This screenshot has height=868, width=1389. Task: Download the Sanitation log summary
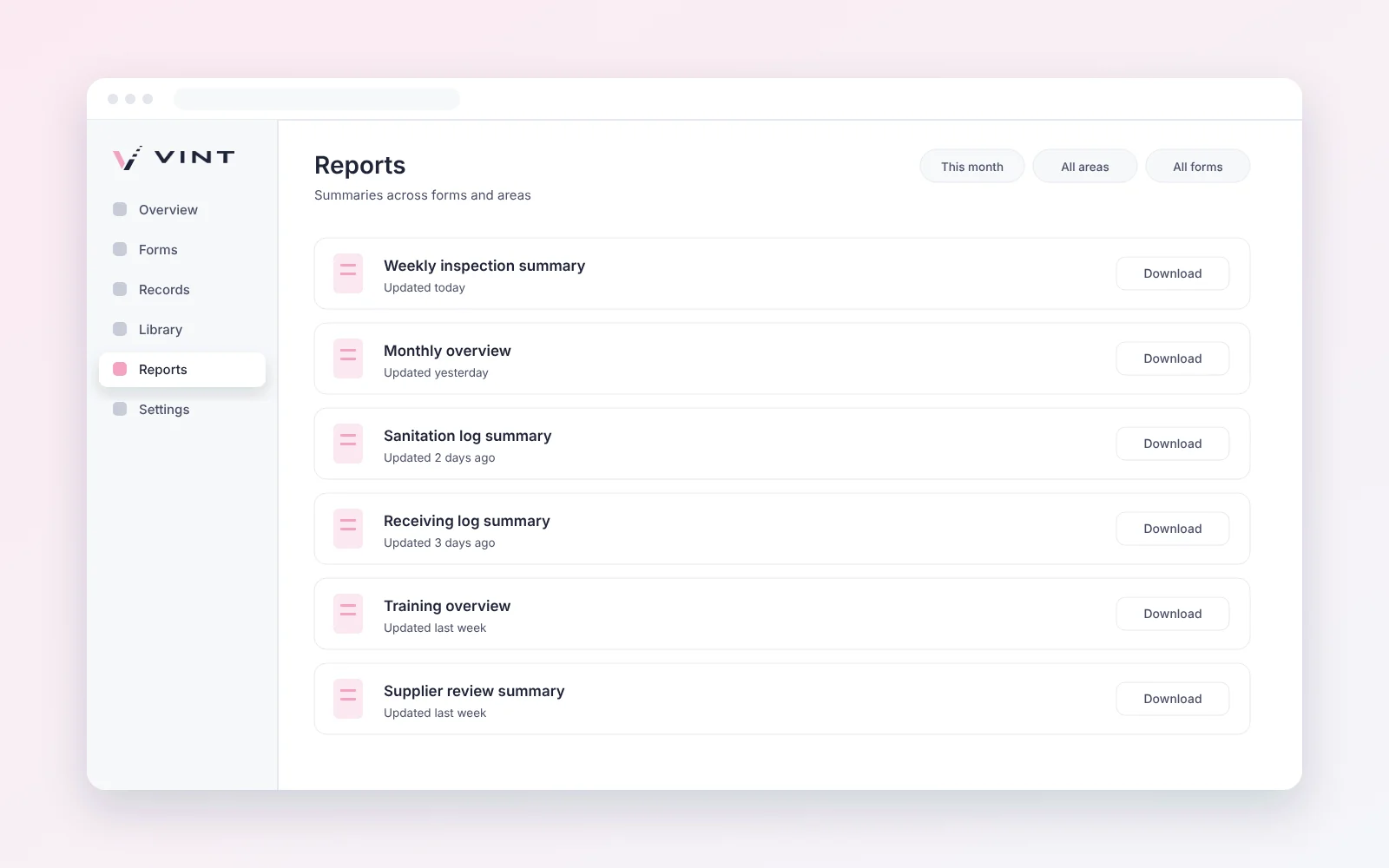1173,444
